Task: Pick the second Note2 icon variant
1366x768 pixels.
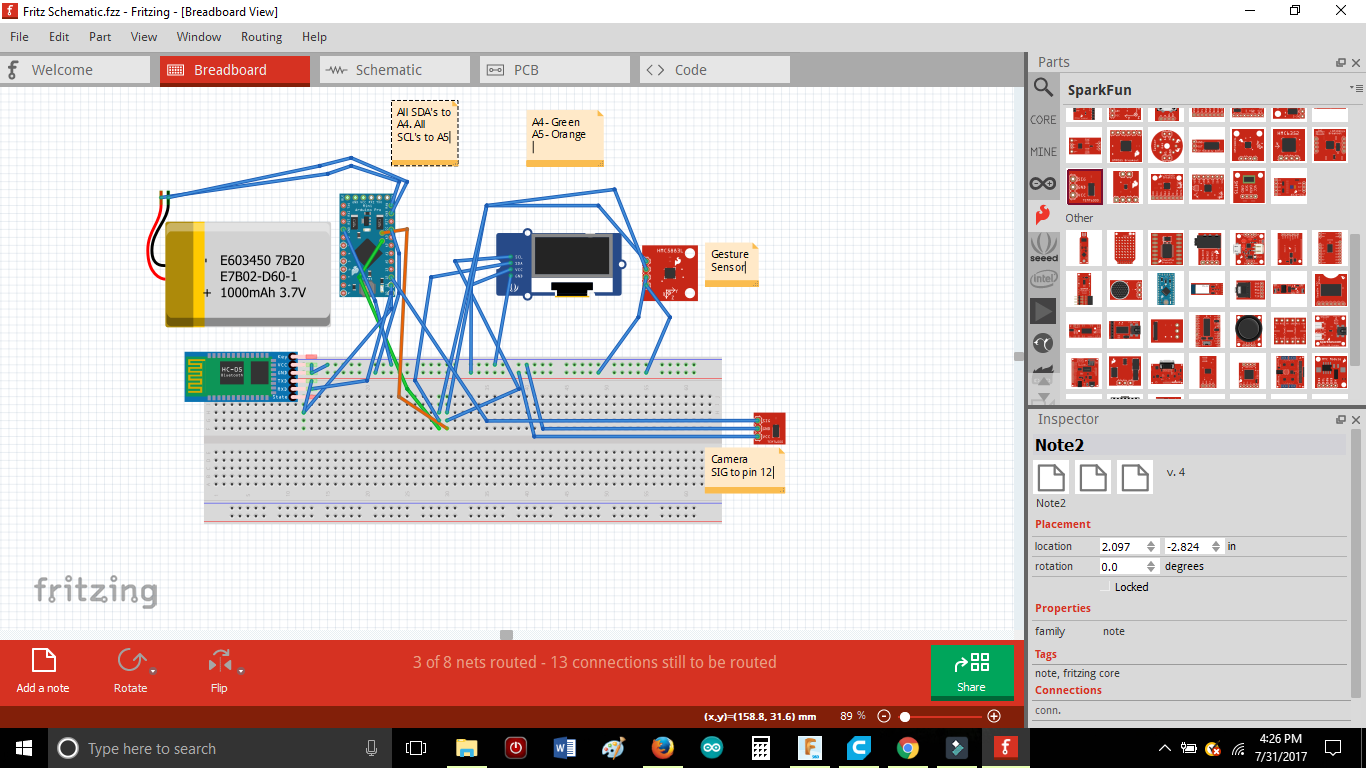Action: click(1092, 477)
